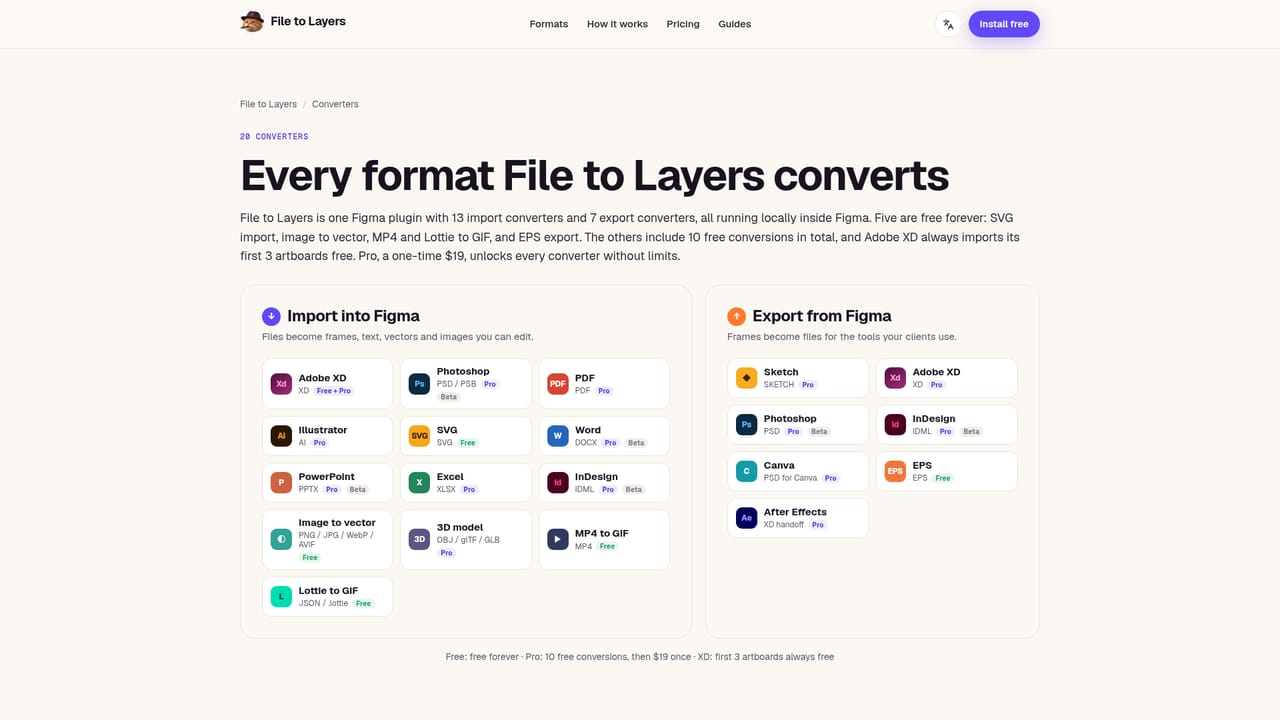Open the Image to vector card title
This screenshot has width=1280, height=720.
coord(337,523)
